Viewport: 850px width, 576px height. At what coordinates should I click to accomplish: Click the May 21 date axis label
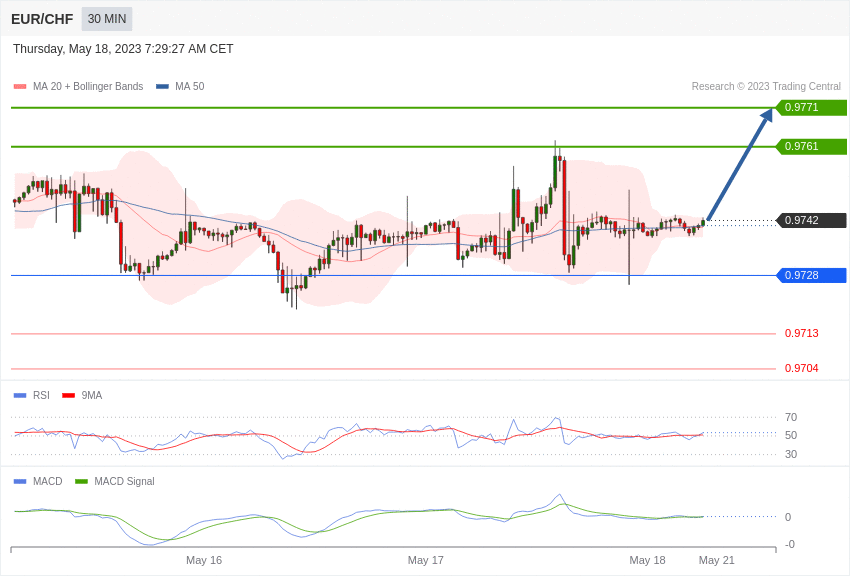point(716,560)
